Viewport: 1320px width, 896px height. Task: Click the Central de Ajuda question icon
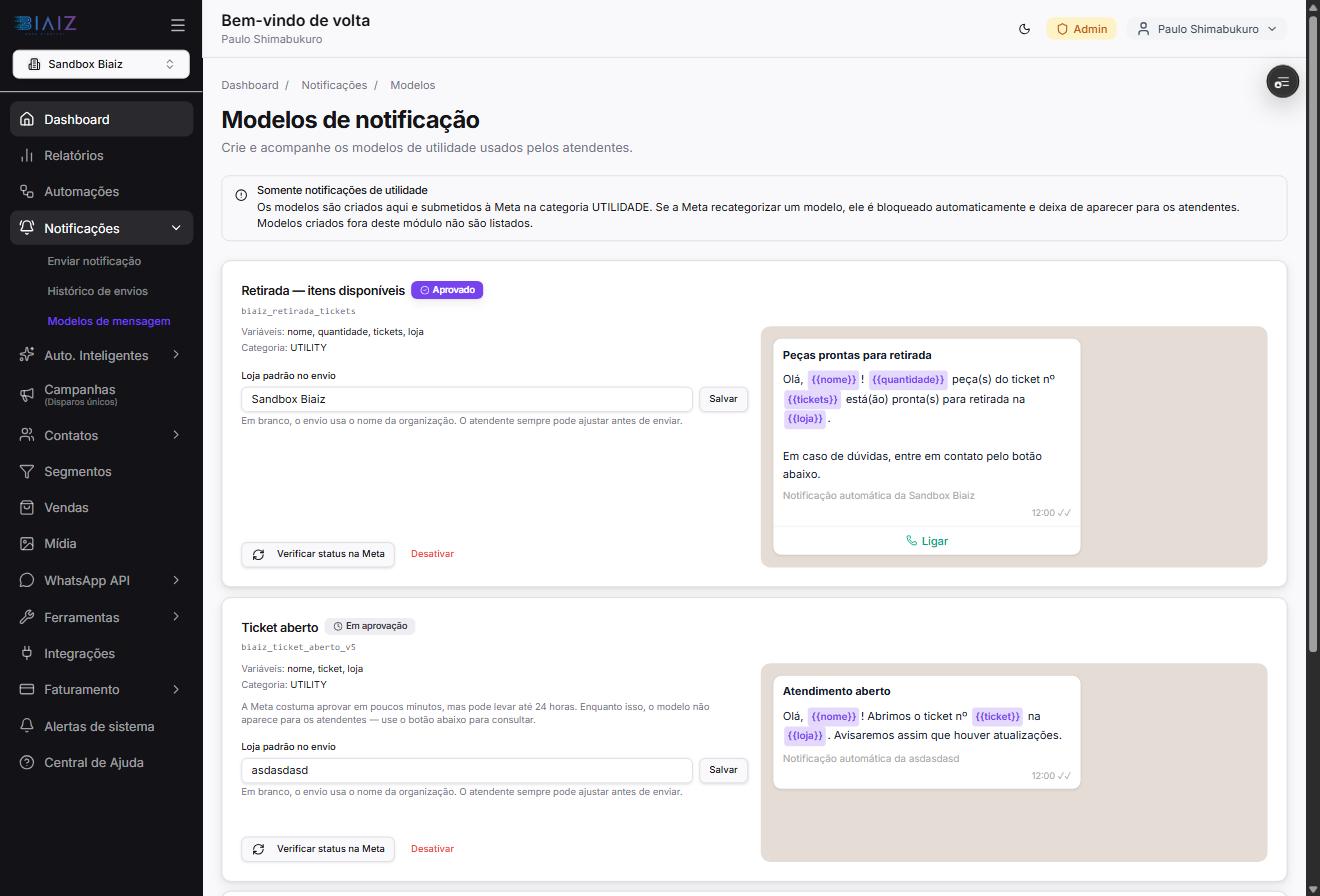pyautogui.click(x=27, y=762)
